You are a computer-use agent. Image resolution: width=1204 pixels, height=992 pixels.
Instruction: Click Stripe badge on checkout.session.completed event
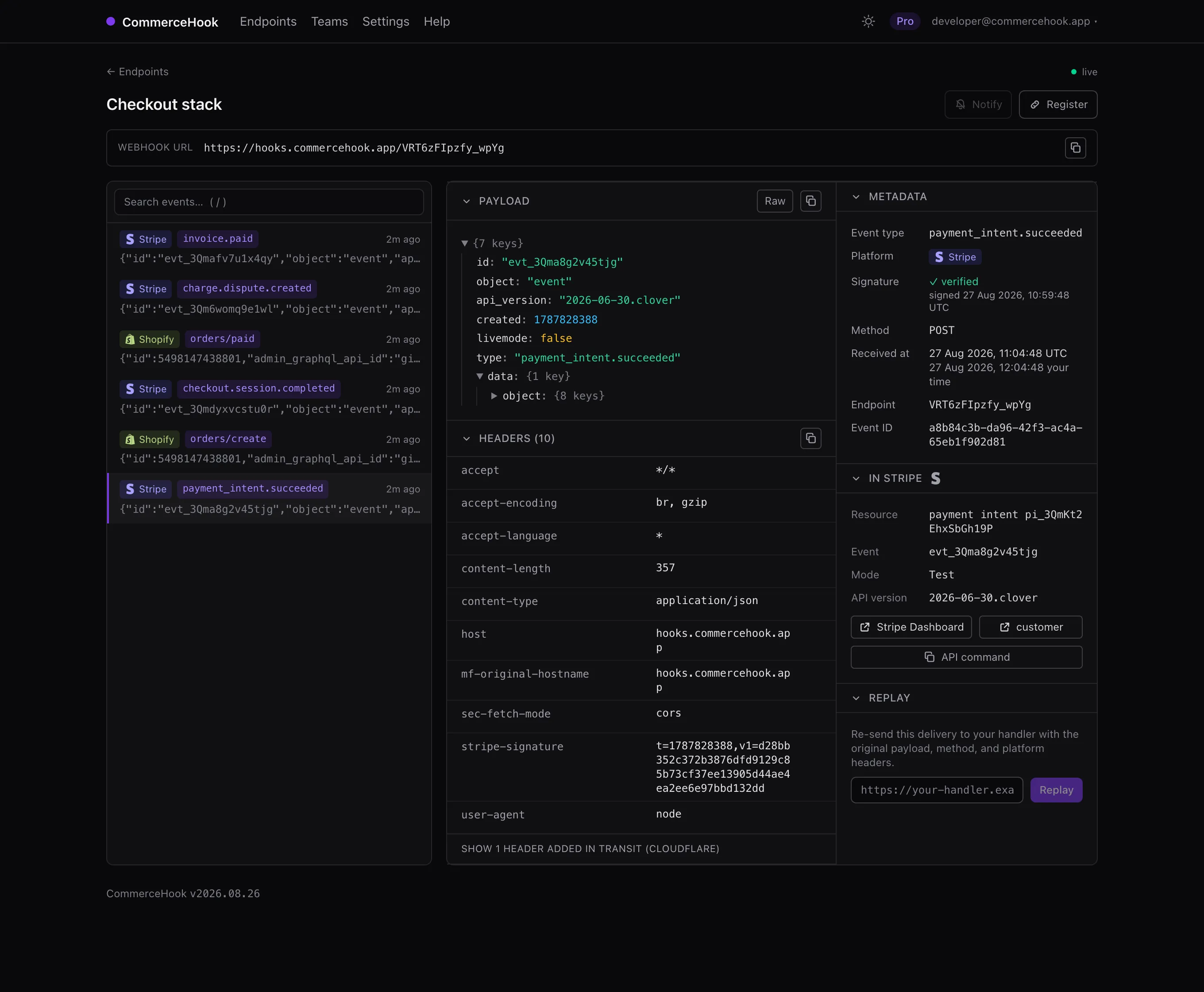146,388
